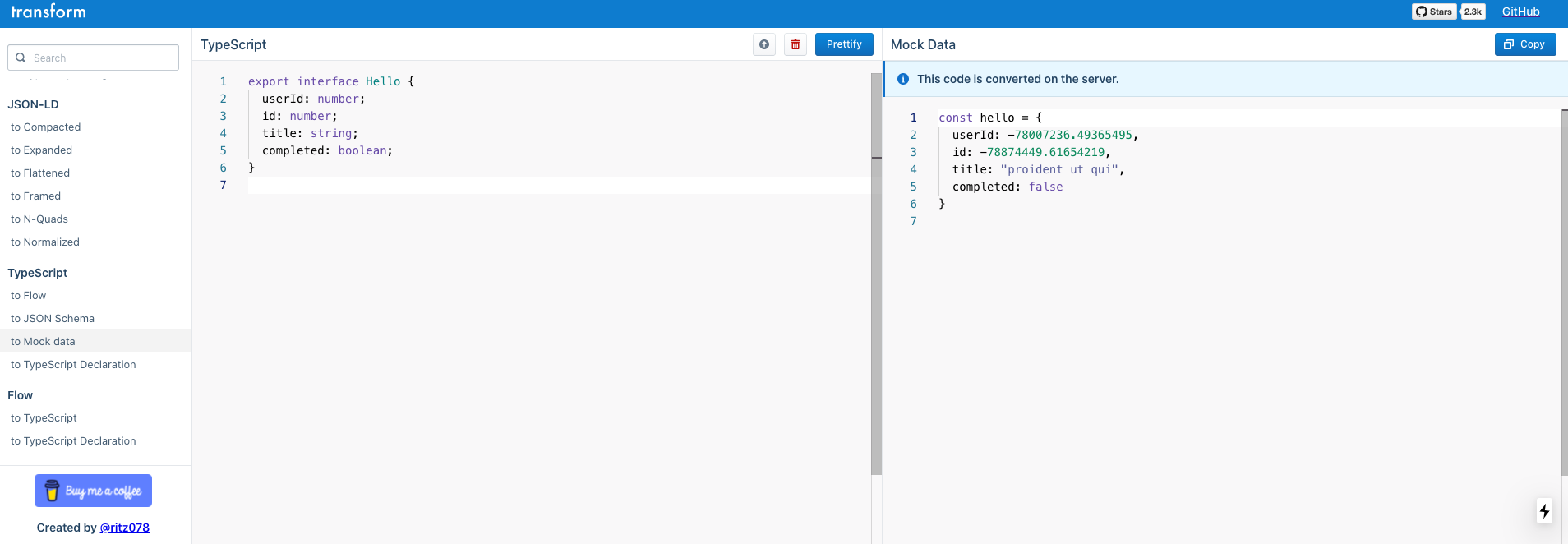Click the TypeScript editor vertical scrollbar
Viewport: 1568px width, 544px height.
pyautogui.click(x=876, y=274)
